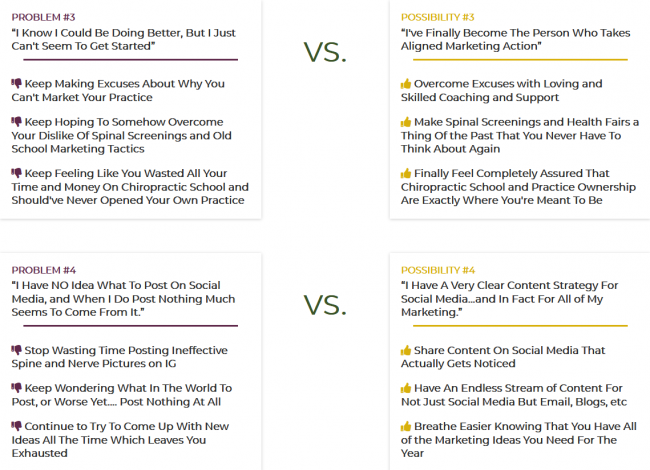The image size is (650, 470).
Task: Click the 'PROBLEM #3' heading
Action: [43, 17]
